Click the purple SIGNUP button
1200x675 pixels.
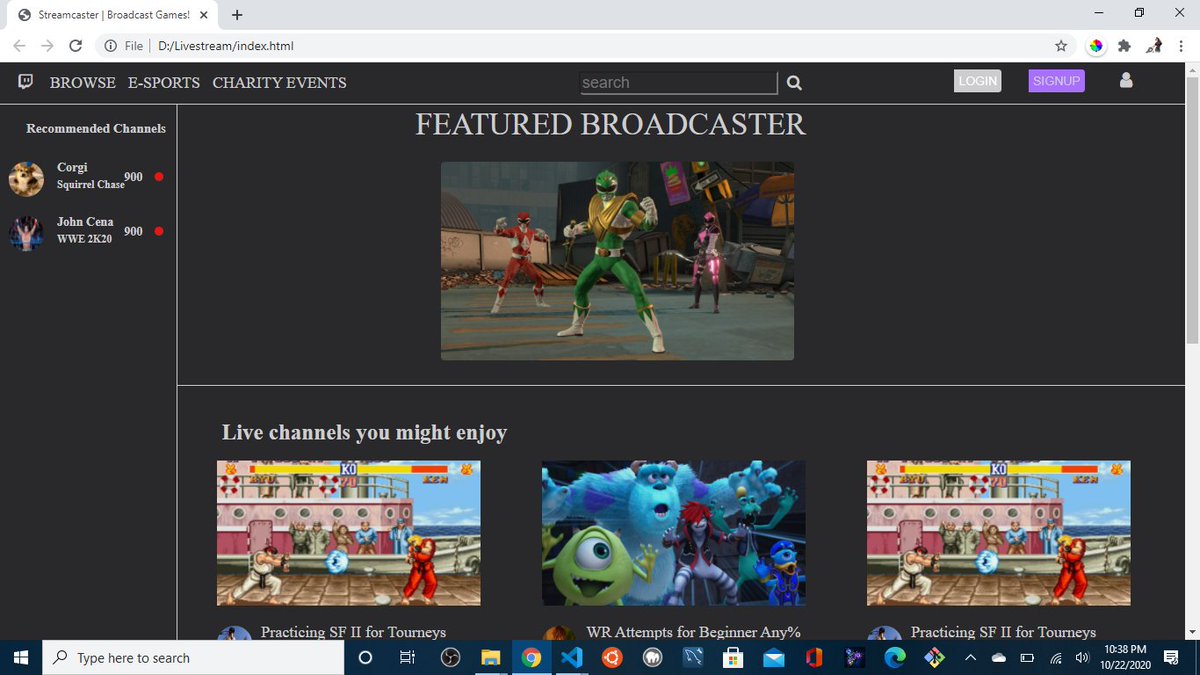1057,81
